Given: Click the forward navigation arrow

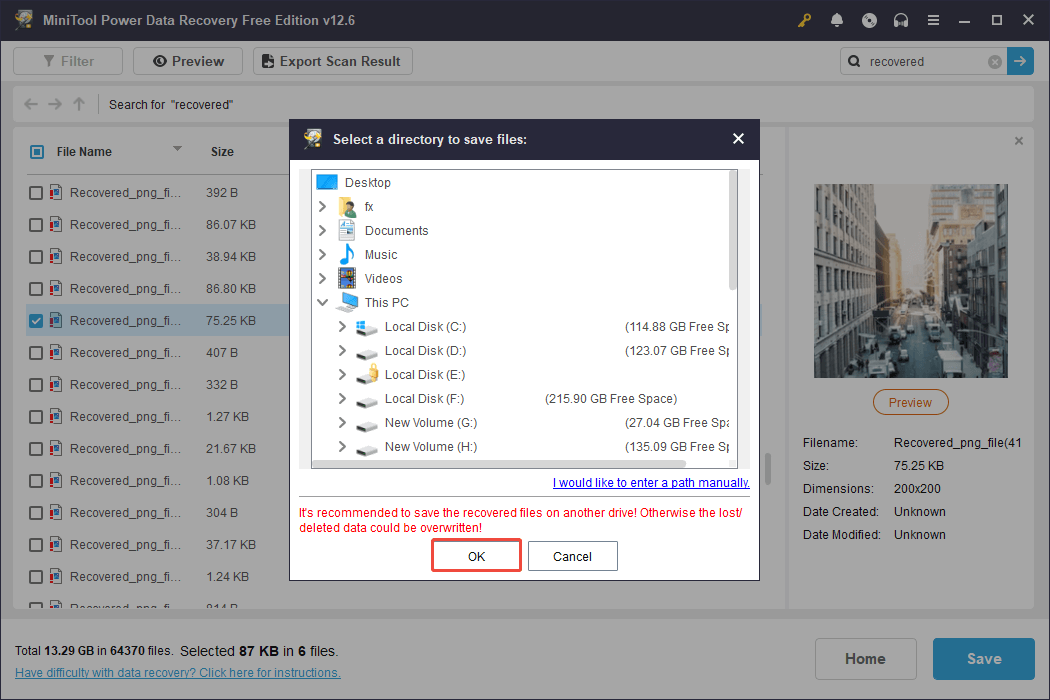Looking at the screenshot, I should (x=54, y=104).
